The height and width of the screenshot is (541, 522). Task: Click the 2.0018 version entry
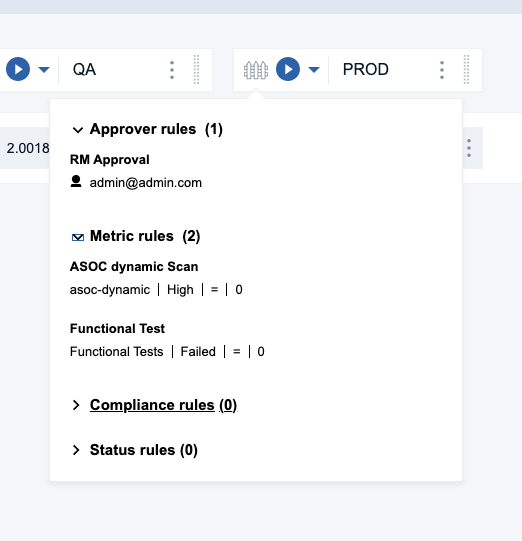click(x=28, y=148)
